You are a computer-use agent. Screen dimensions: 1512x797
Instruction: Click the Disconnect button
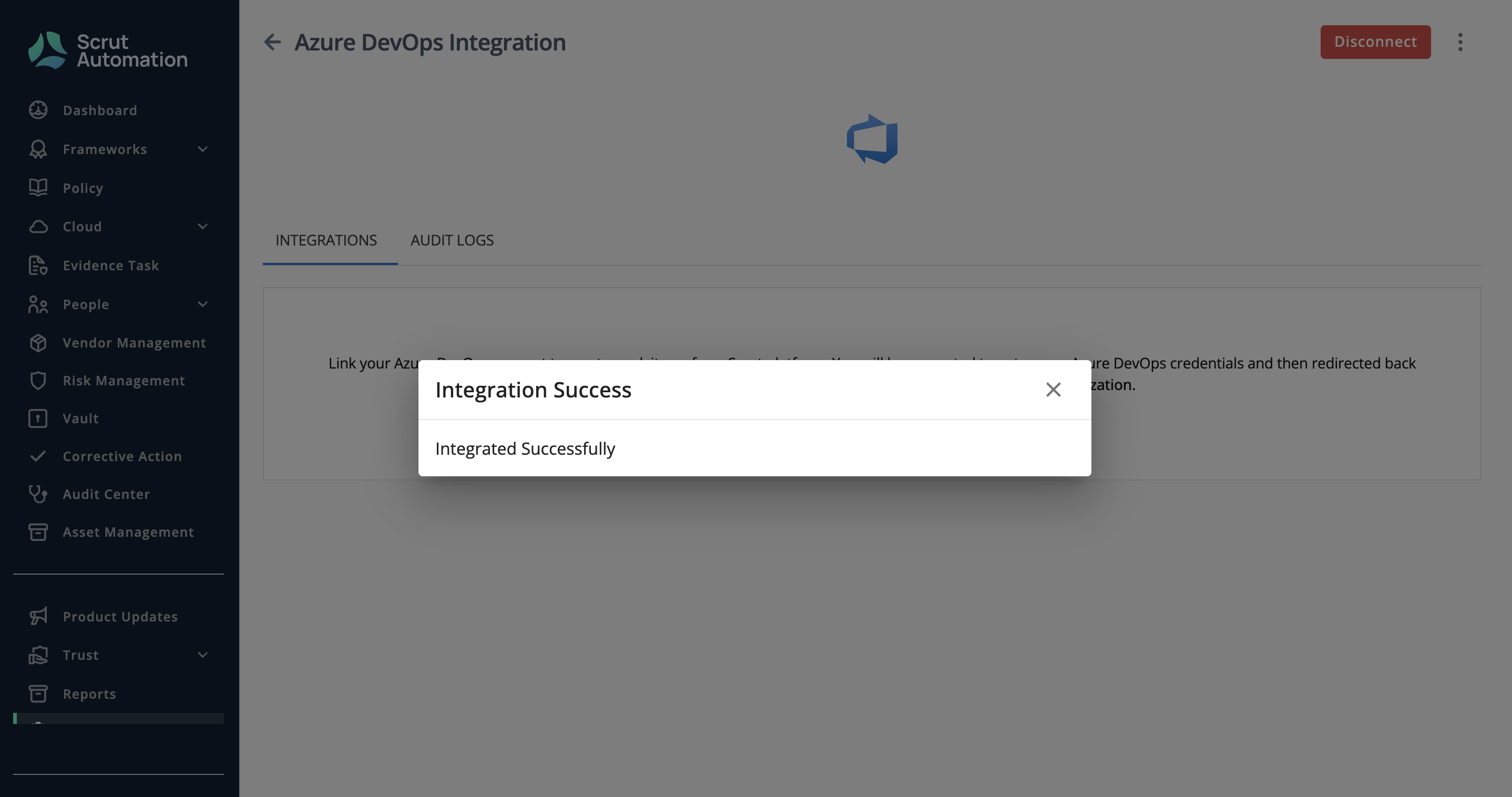point(1375,42)
